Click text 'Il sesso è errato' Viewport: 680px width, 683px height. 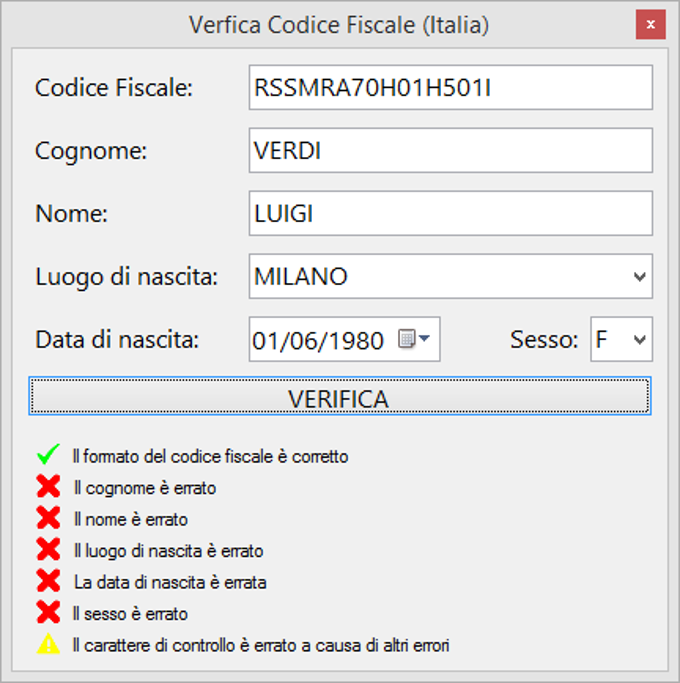pyautogui.click(x=130, y=614)
